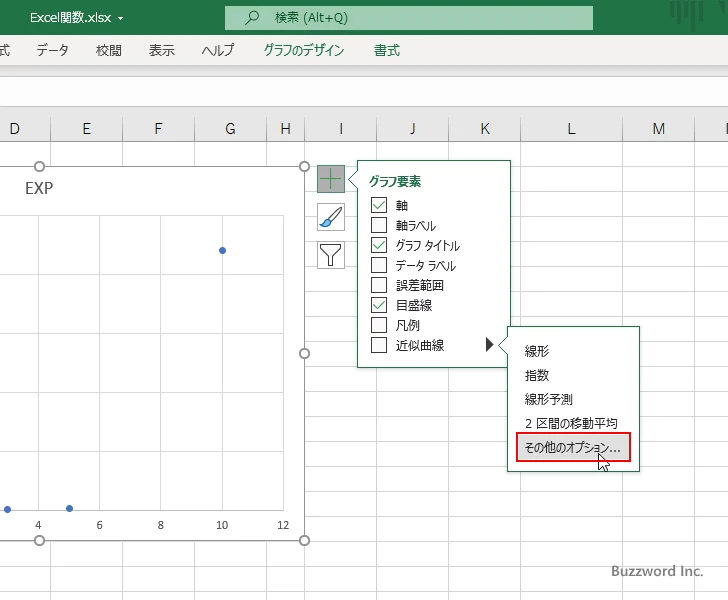Turn on the データ ラベル checkbox

tap(379, 265)
